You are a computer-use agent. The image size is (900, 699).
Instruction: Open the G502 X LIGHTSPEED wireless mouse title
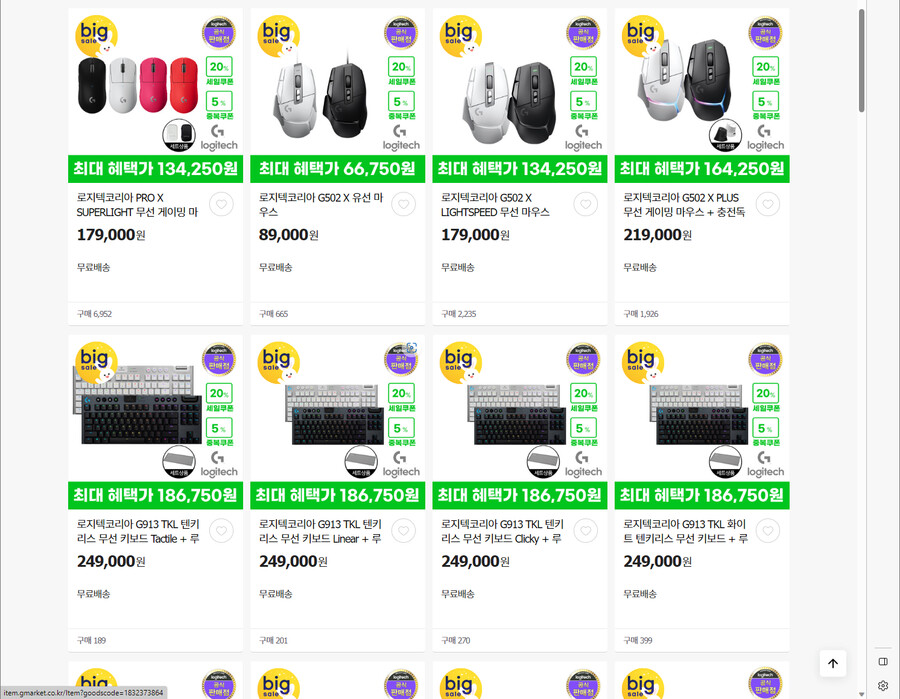click(x=495, y=205)
